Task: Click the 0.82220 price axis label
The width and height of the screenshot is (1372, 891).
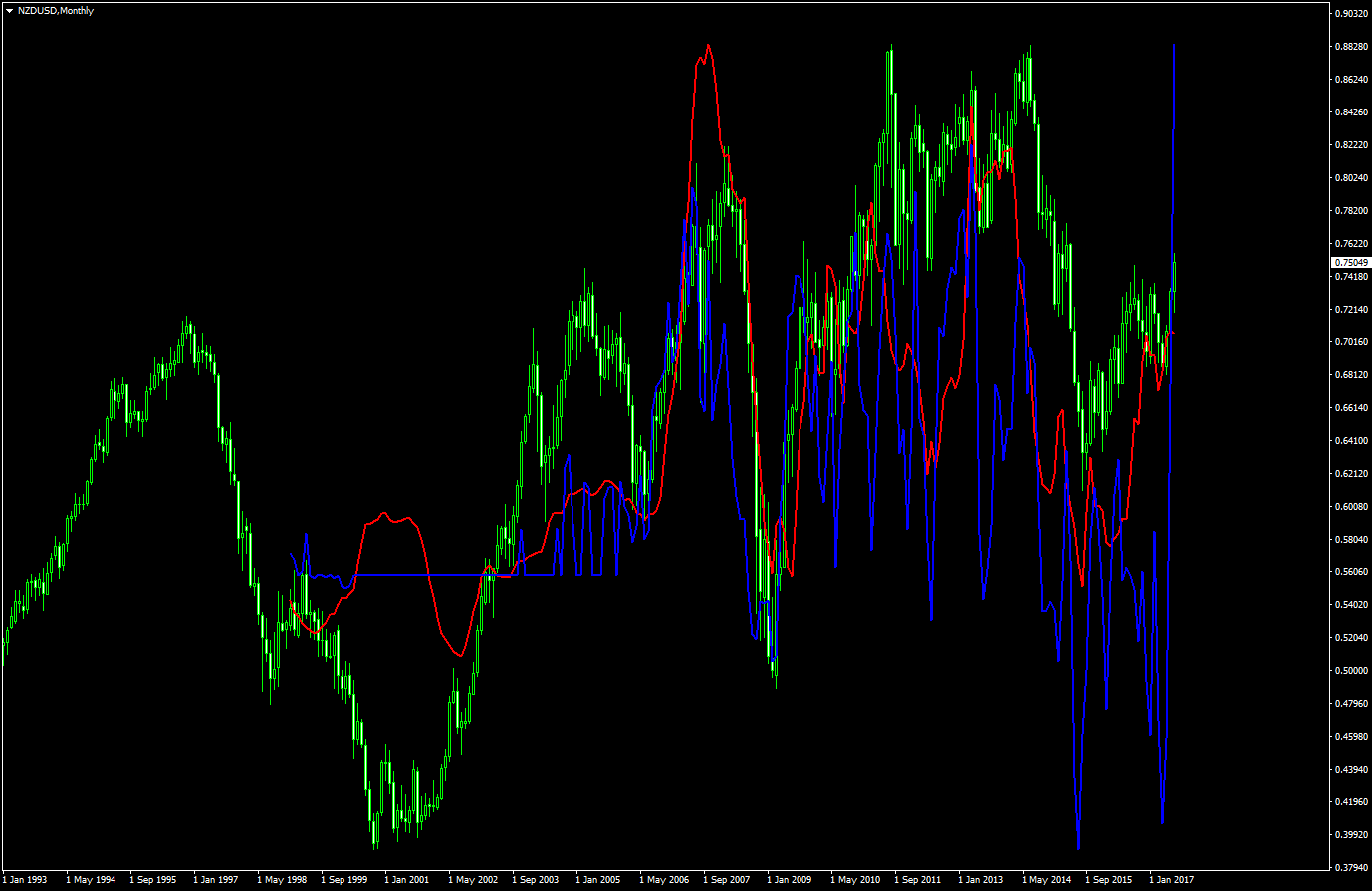Action: tap(1351, 145)
